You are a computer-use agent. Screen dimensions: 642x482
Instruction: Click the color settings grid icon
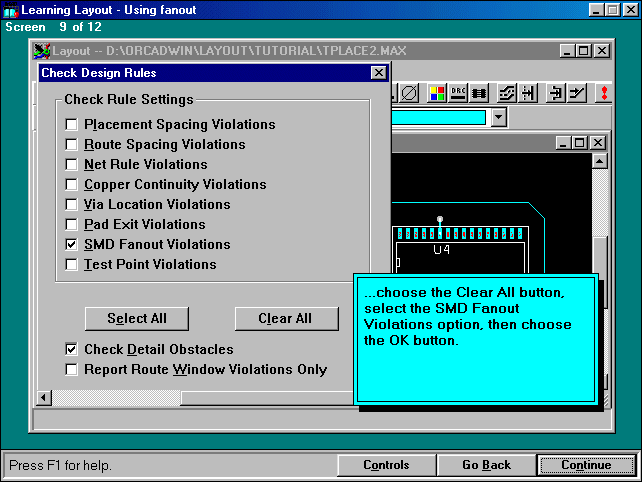437,93
